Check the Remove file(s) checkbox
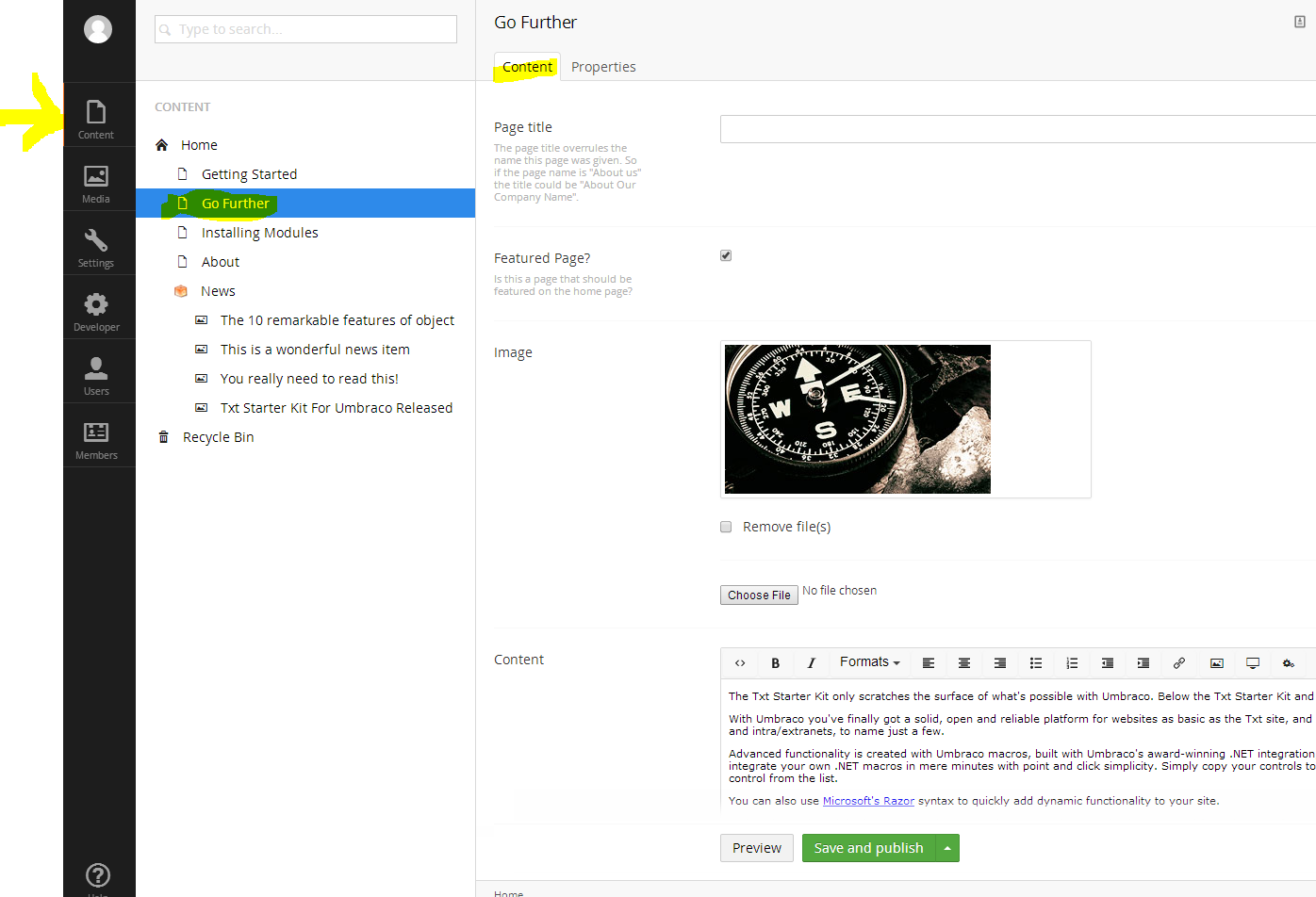This screenshot has height=897, width=1316. [726, 527]
